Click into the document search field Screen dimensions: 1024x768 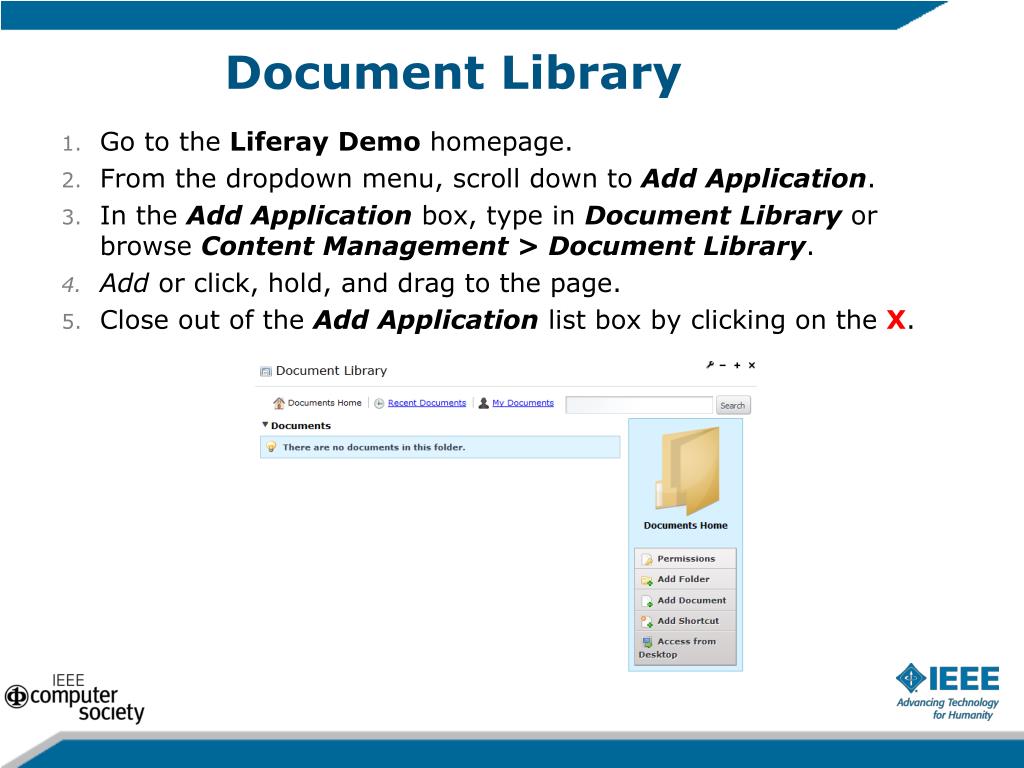(x=639, y=405)
